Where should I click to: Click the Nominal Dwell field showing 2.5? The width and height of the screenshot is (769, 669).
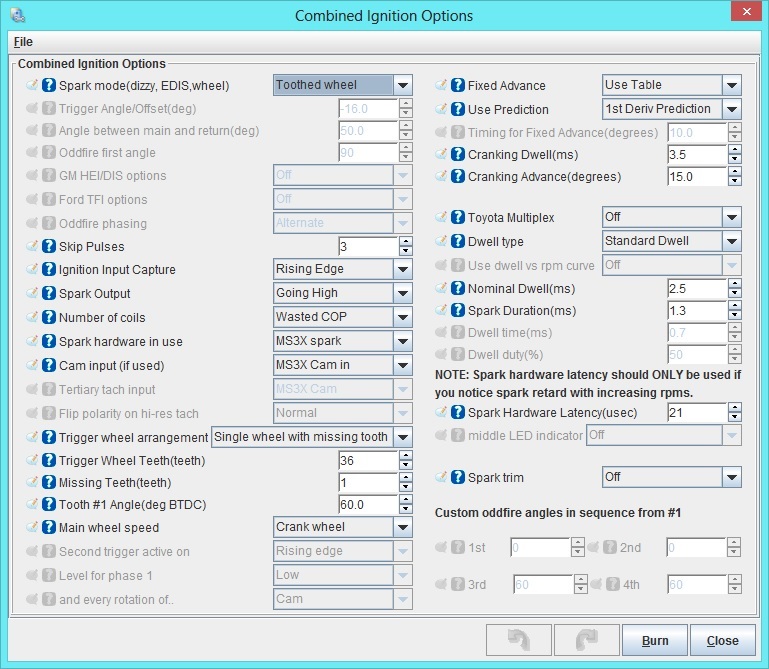[697, 288]
